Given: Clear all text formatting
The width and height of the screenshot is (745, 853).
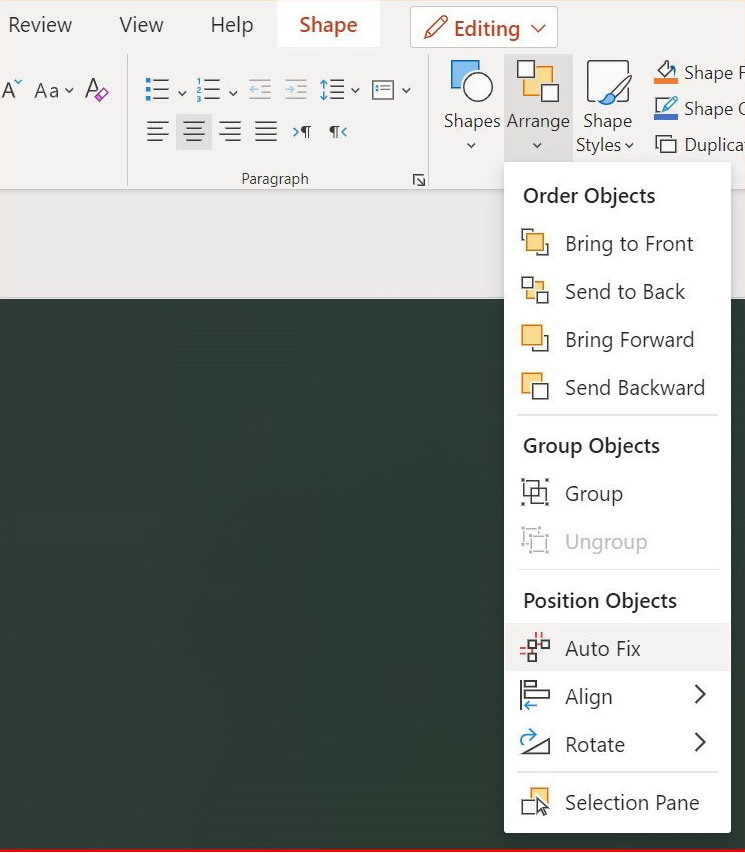Looking at the screenshot, I should click(x=97, y=90).
